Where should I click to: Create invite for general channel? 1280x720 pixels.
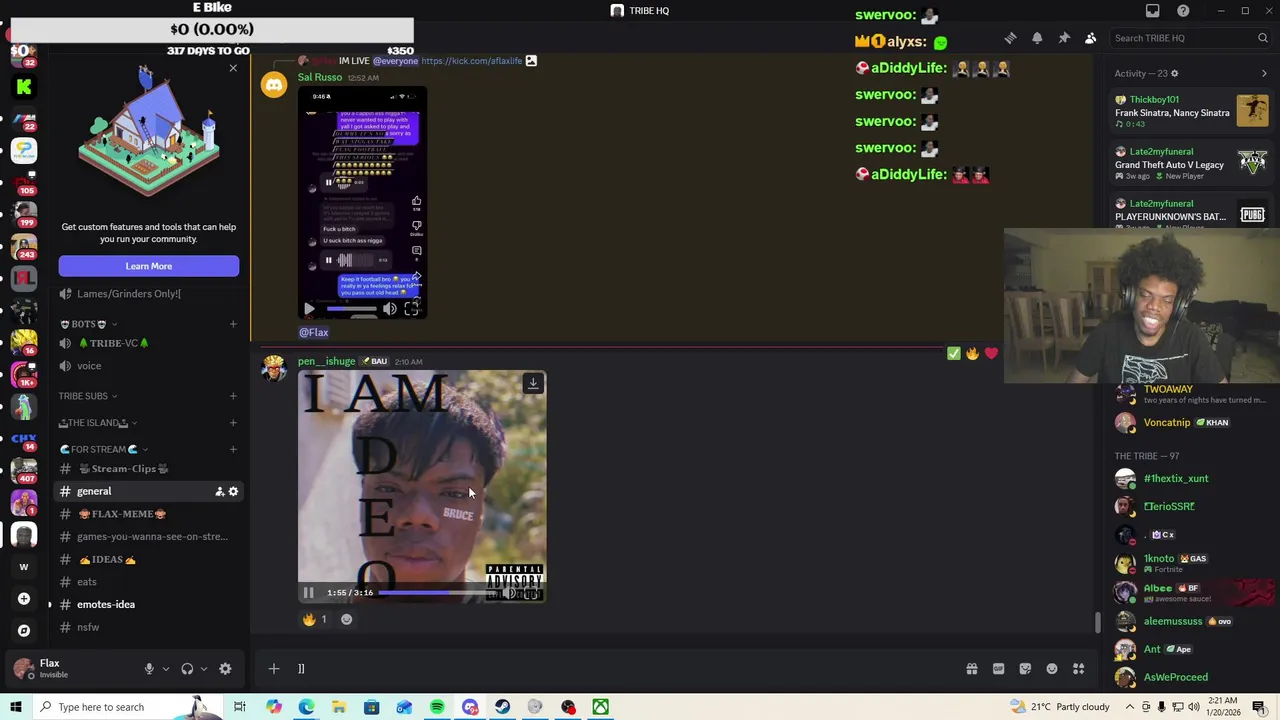click(219, 491)
